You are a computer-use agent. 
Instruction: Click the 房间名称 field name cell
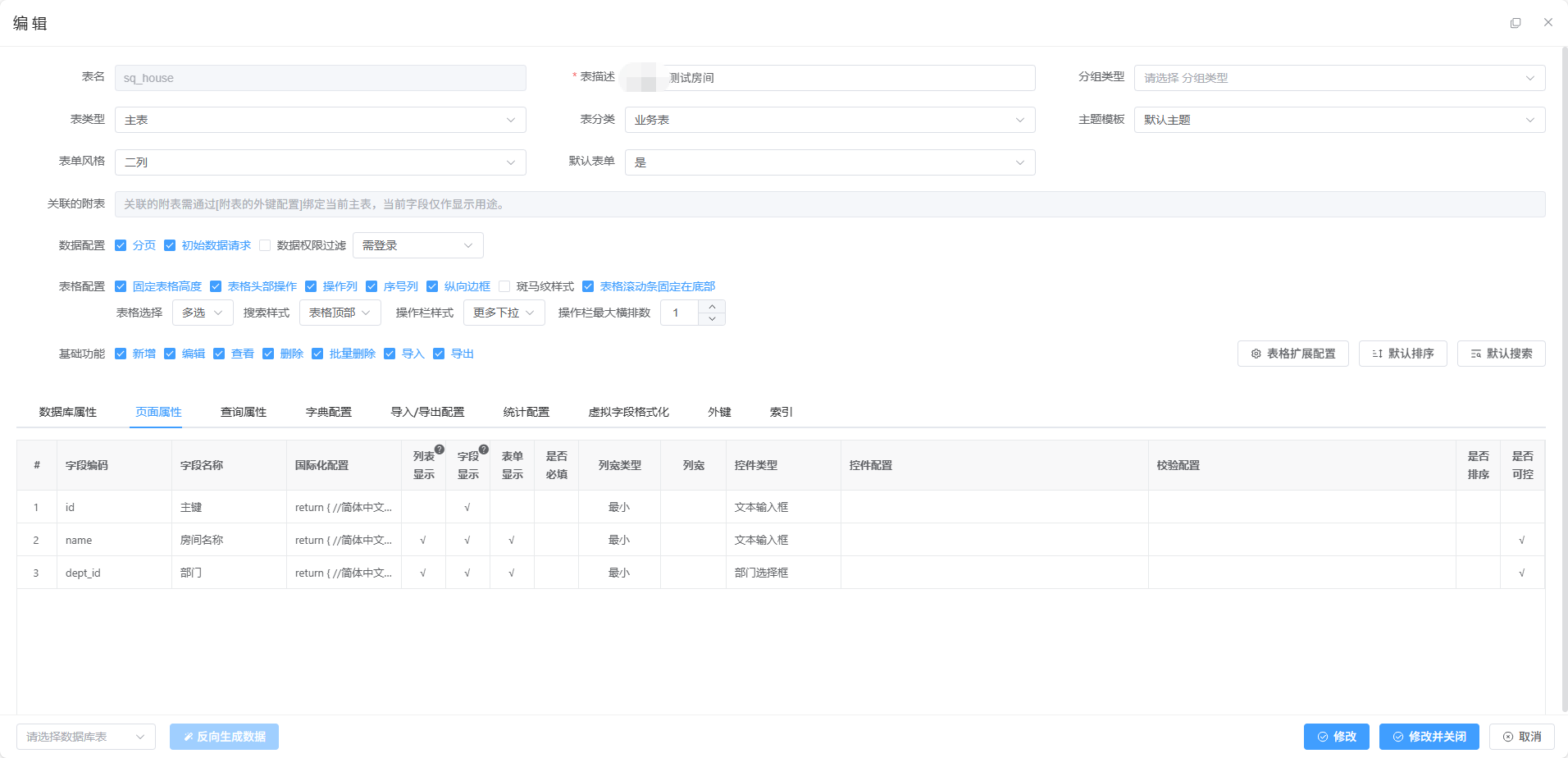(229, 540)
